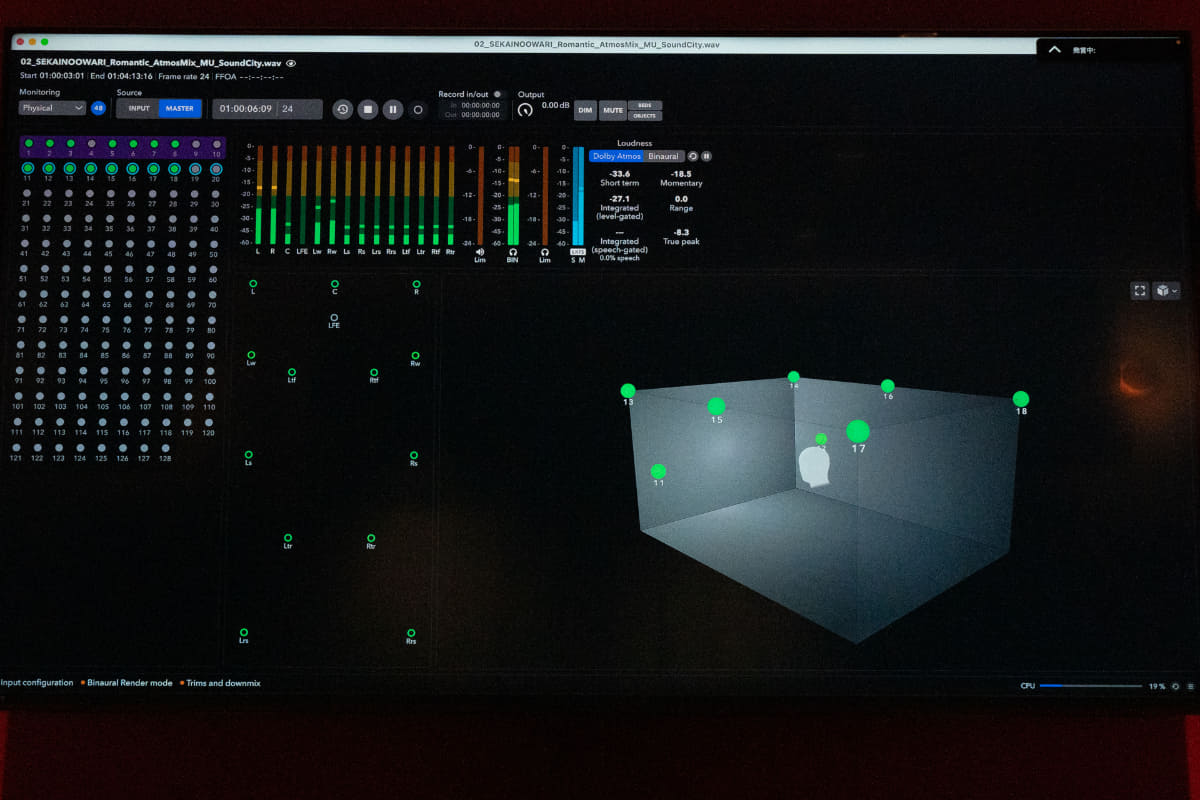
Task: Select the Dolby Atmos loudness tab
Action: tap(616, 156)
